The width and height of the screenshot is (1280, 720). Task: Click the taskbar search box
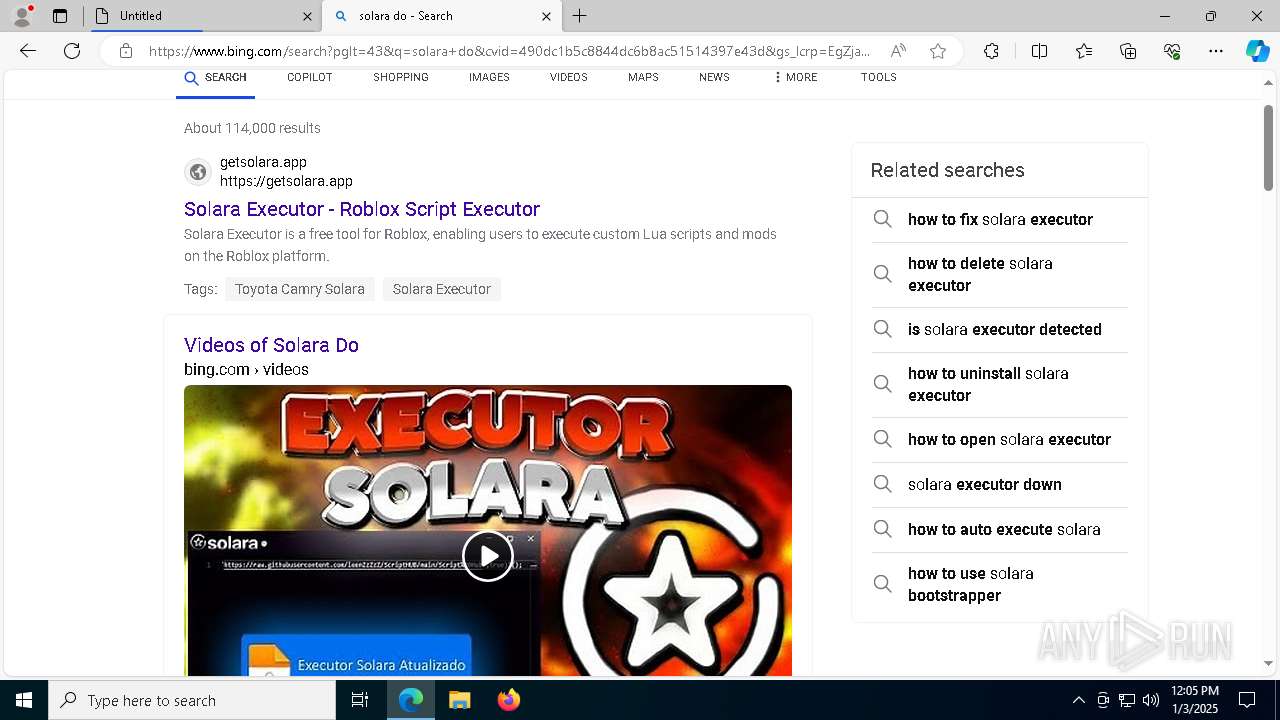tap(192, 700)
